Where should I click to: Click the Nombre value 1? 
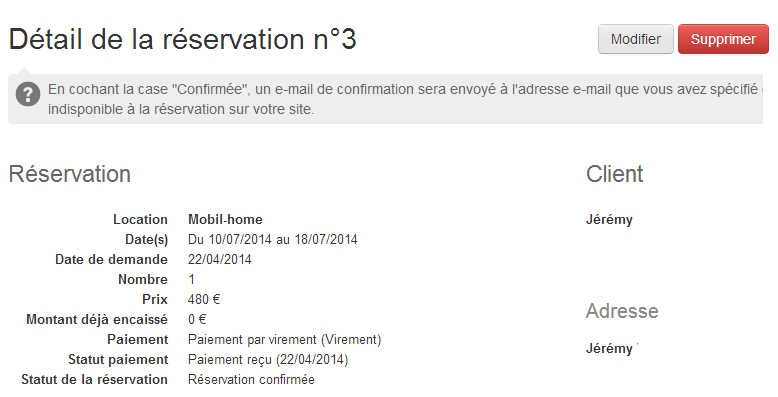coord(192,279)
